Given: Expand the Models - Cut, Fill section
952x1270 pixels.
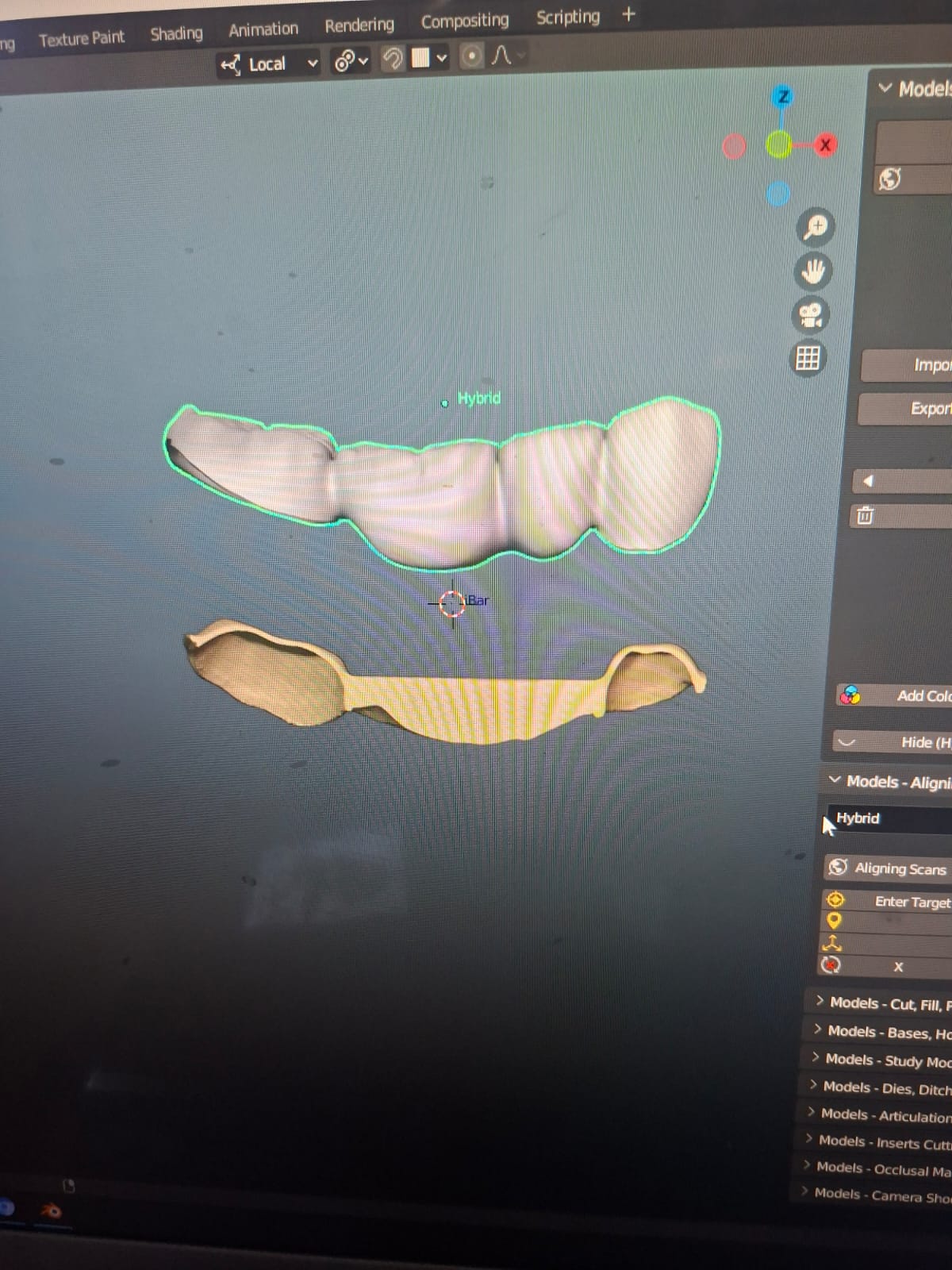Looking at the screenshot, I should (882, 1003).
